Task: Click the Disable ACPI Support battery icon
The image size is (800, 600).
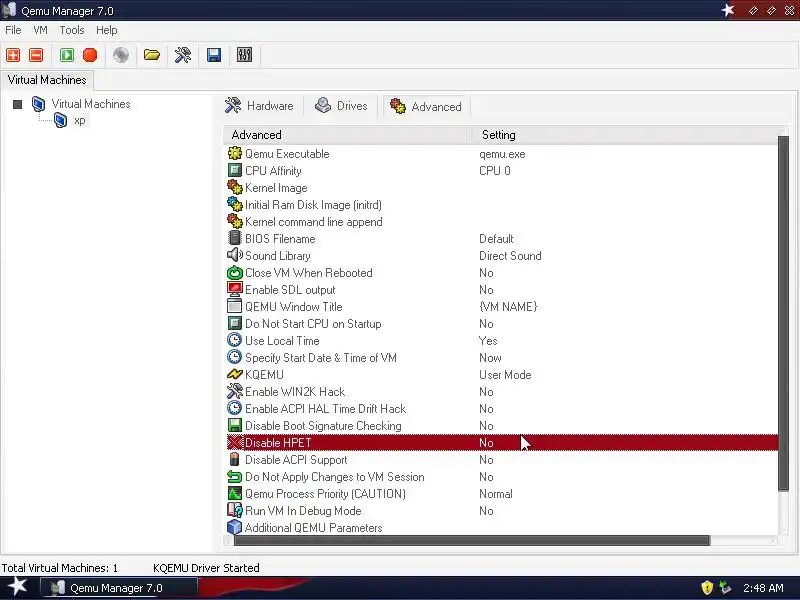Action: tap(235, 459)
